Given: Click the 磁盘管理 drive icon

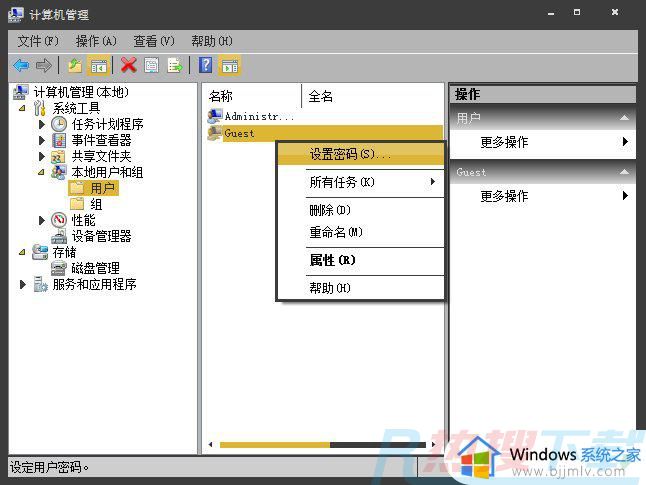Looking at the screenshot, I should [59, 268].
